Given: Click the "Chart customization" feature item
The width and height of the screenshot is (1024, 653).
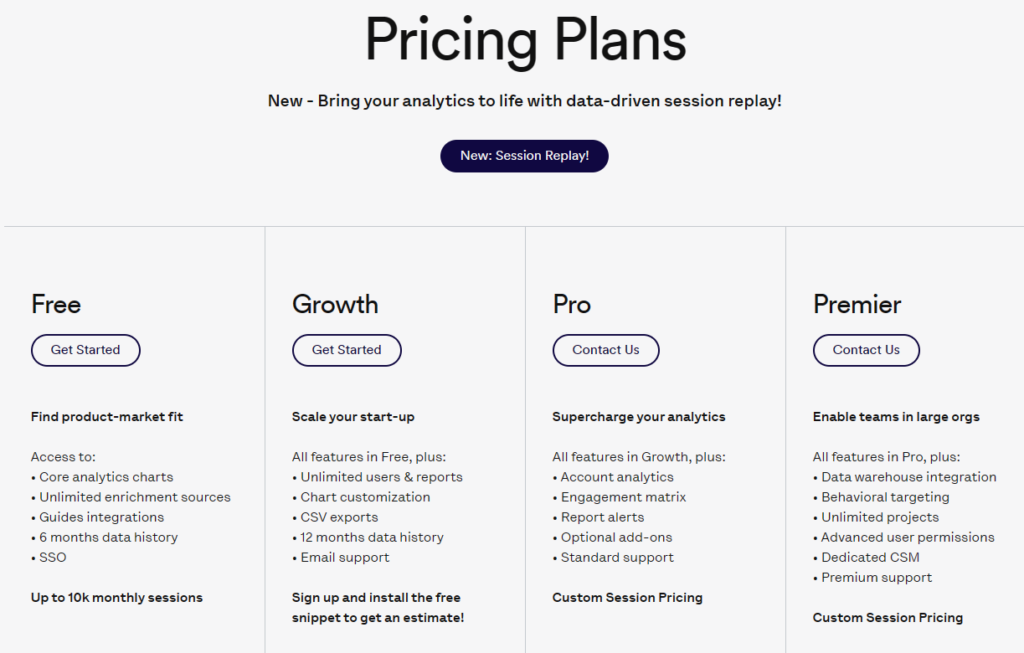Looking at the screenshot, I should point(365,497).
